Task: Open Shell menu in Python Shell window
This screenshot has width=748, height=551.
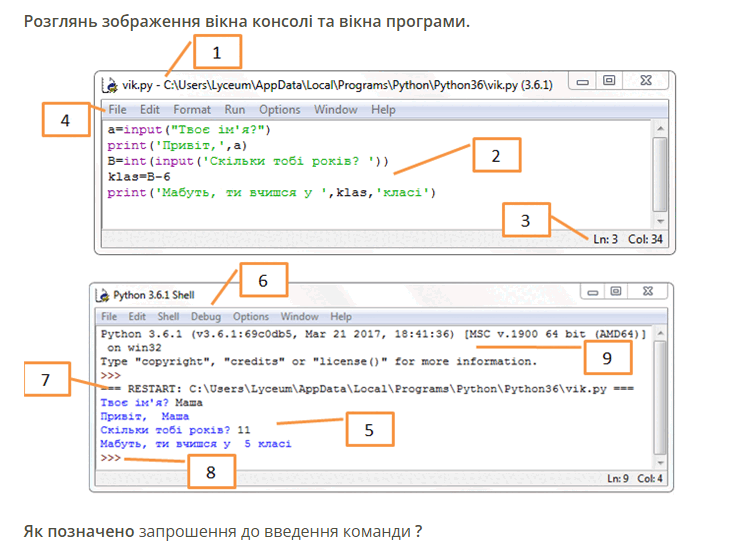Action: (x=168, y=317)
